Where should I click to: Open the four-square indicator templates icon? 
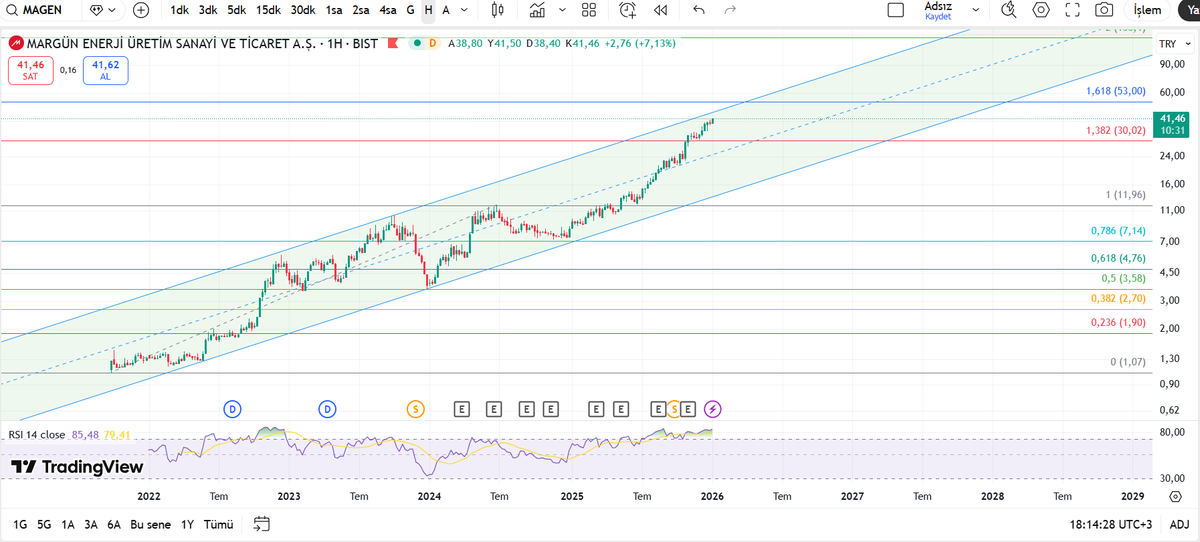(588, 10)
